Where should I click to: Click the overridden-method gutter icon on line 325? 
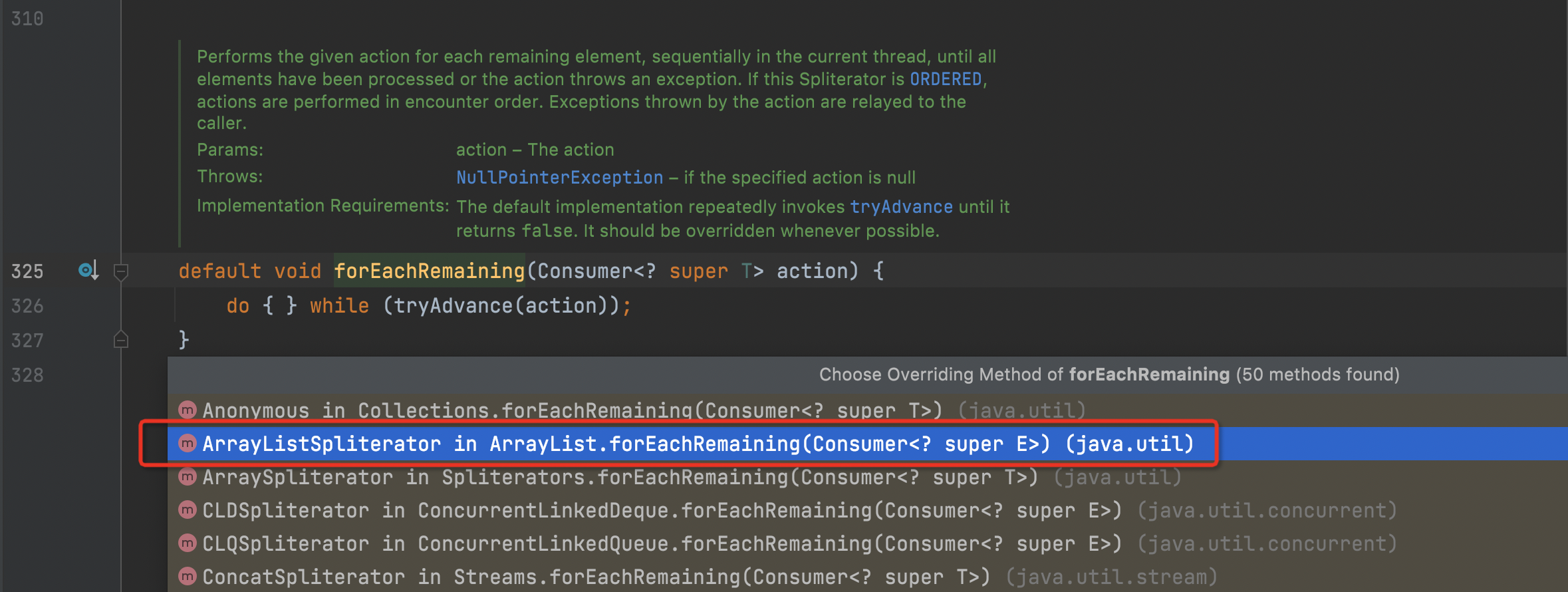tap(88, 270)
